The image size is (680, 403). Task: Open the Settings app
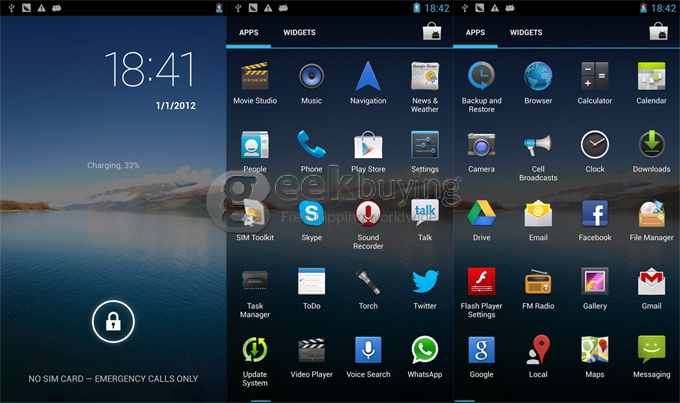click(425, 145)
